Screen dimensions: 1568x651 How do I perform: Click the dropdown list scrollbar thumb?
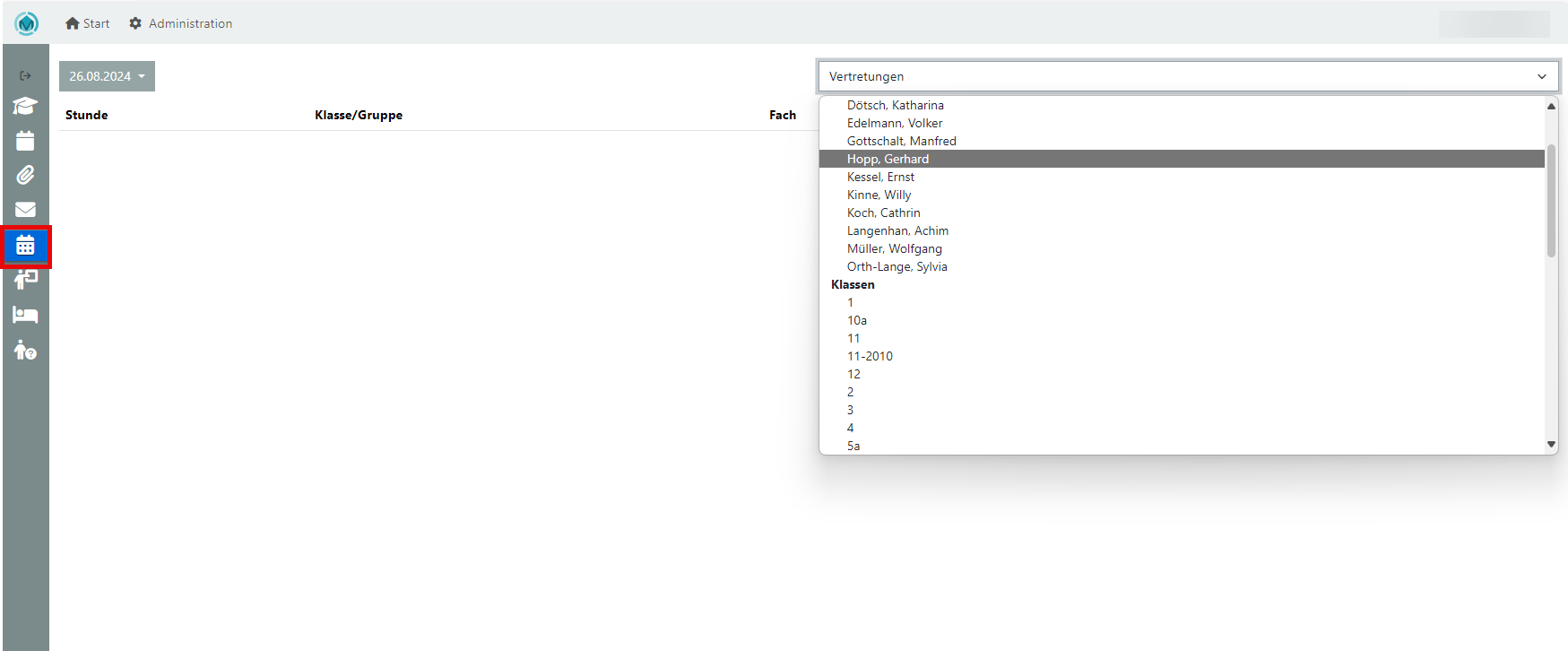[x=1551, y=201]
